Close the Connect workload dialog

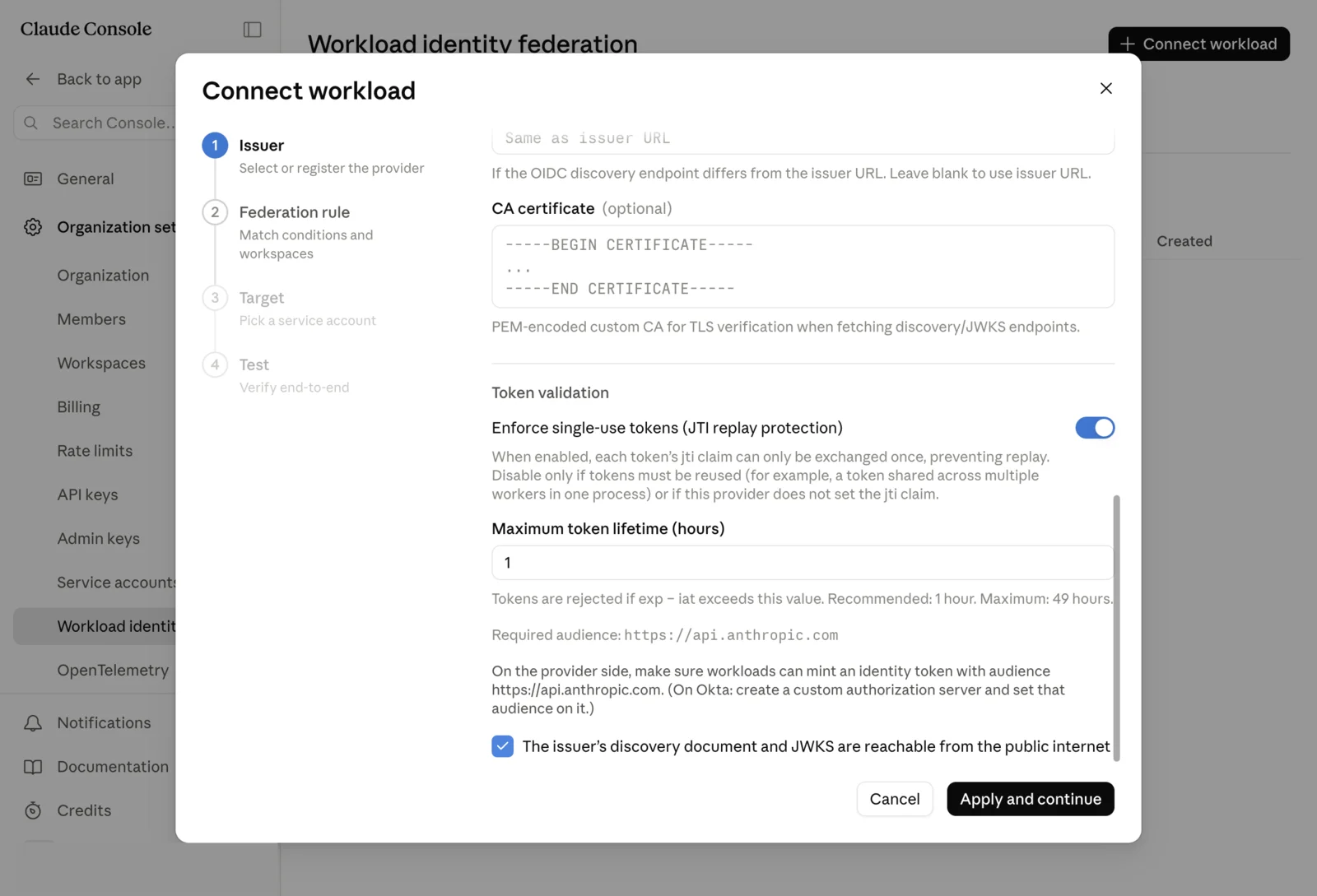1105,88
